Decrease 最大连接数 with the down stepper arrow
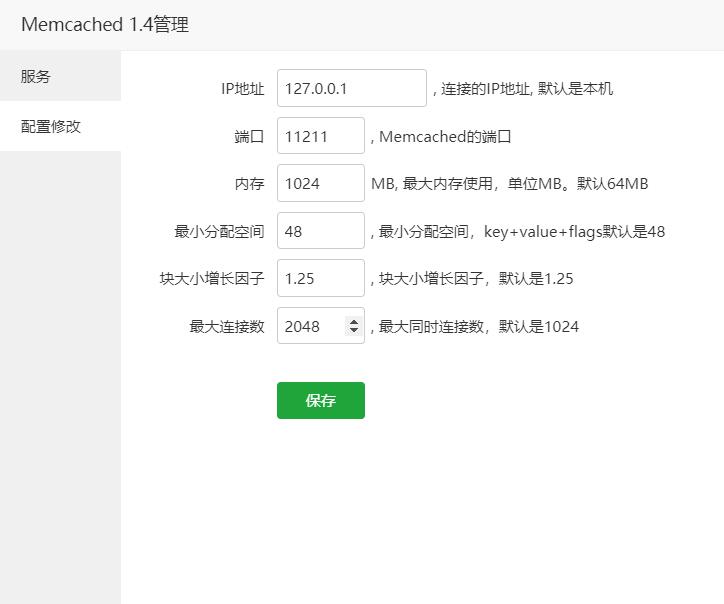This screenshot has width=724, height=604. (354, 330)
